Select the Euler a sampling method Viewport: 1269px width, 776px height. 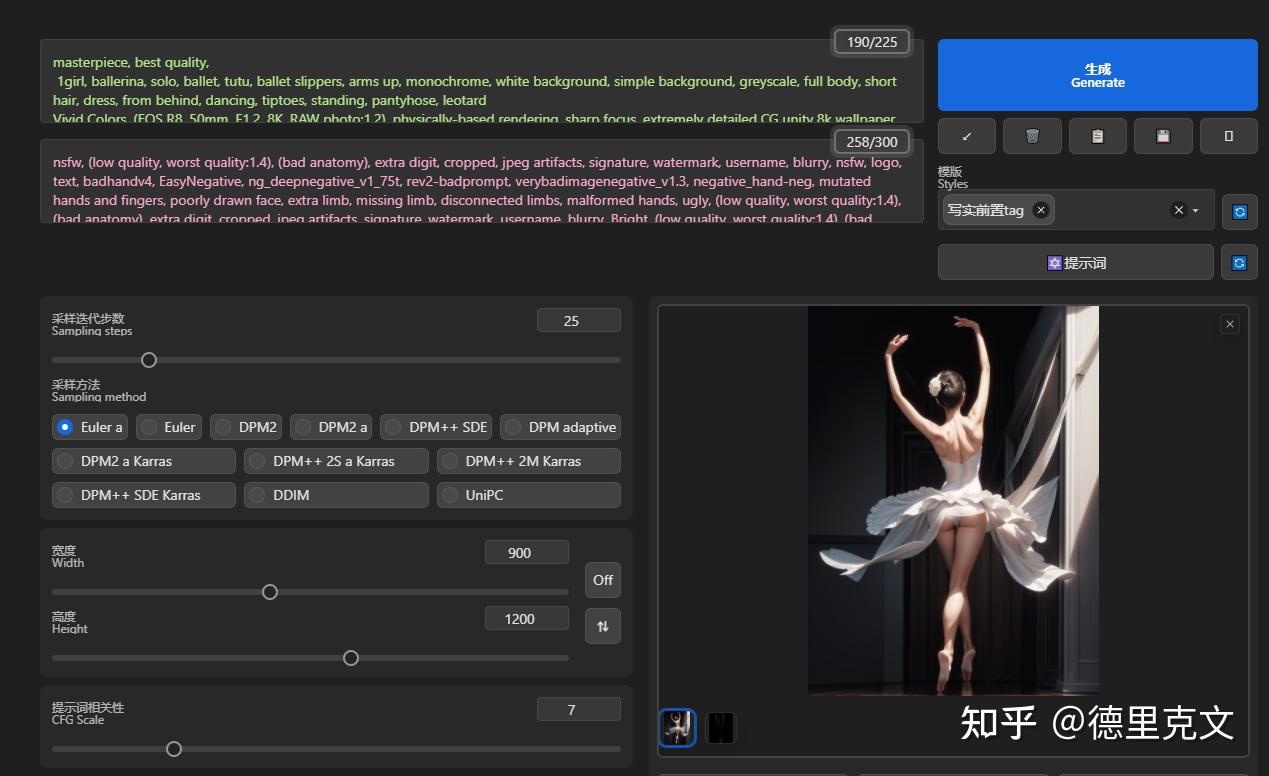pos(65,427)
